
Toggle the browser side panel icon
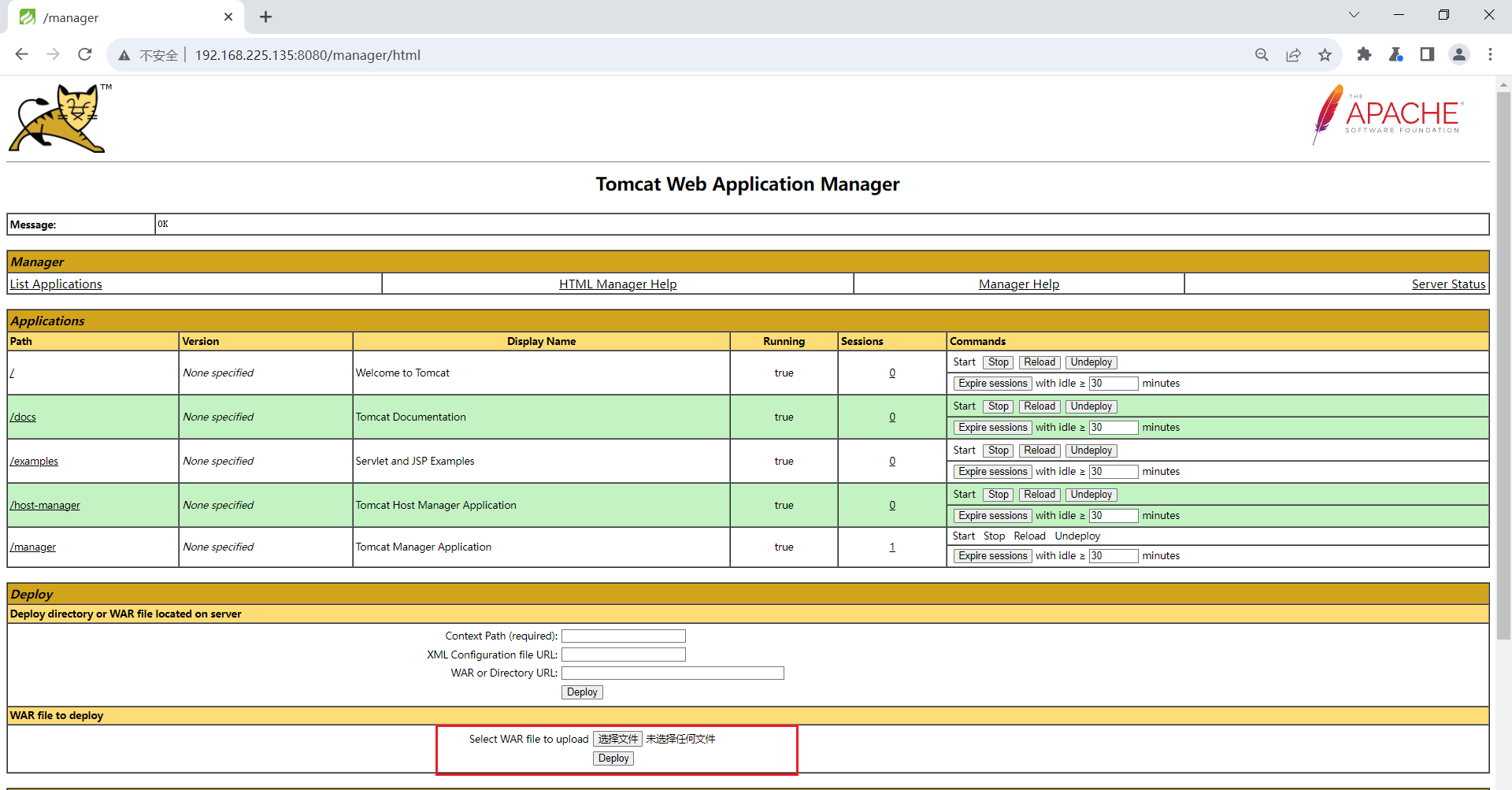click(x=1427, y=54)
